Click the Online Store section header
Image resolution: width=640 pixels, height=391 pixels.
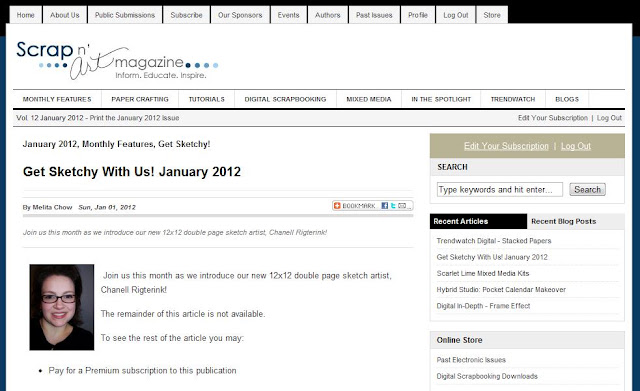pos(460,340)
